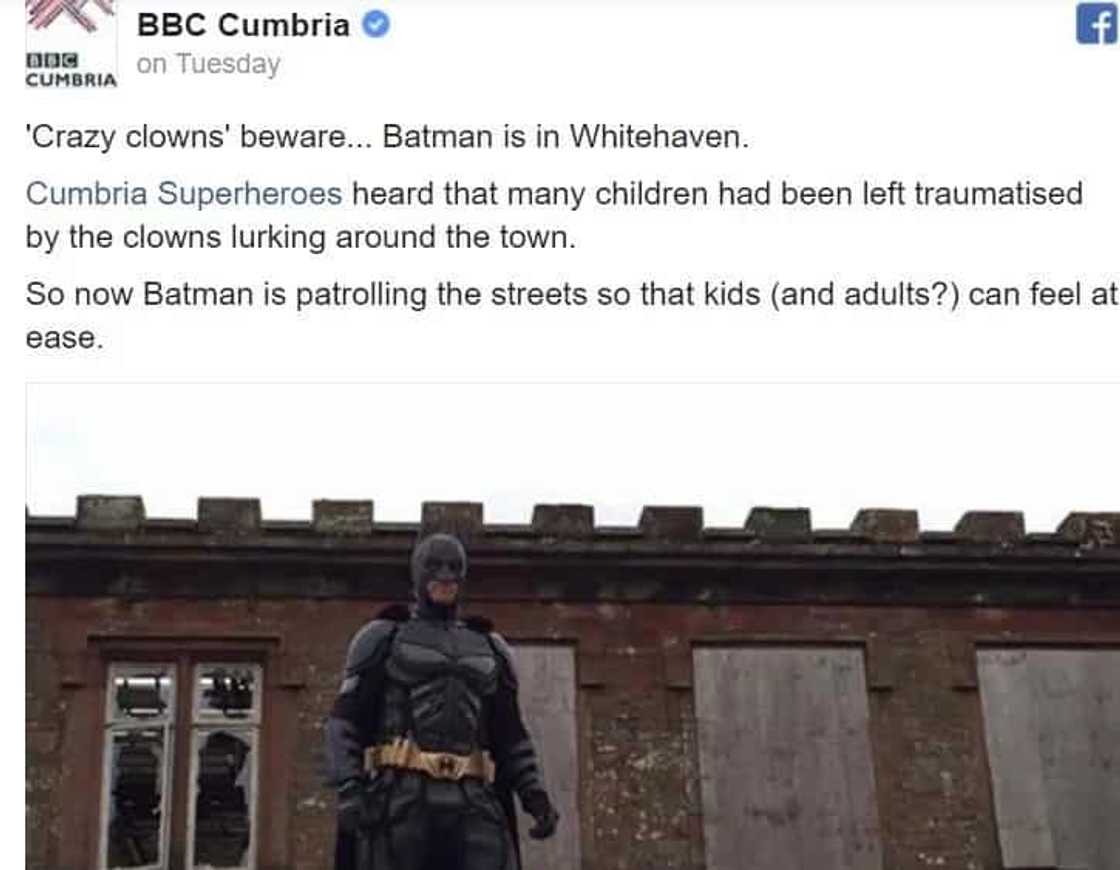Open the 'on Tuesday' post timestamp
This screenshot has height=870, width=1120.
(208, 64)
